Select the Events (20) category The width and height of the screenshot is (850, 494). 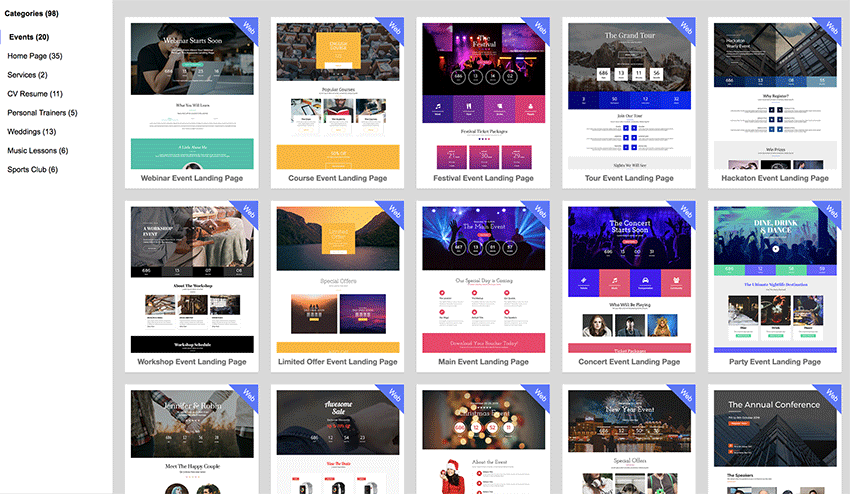pos(29,37)
